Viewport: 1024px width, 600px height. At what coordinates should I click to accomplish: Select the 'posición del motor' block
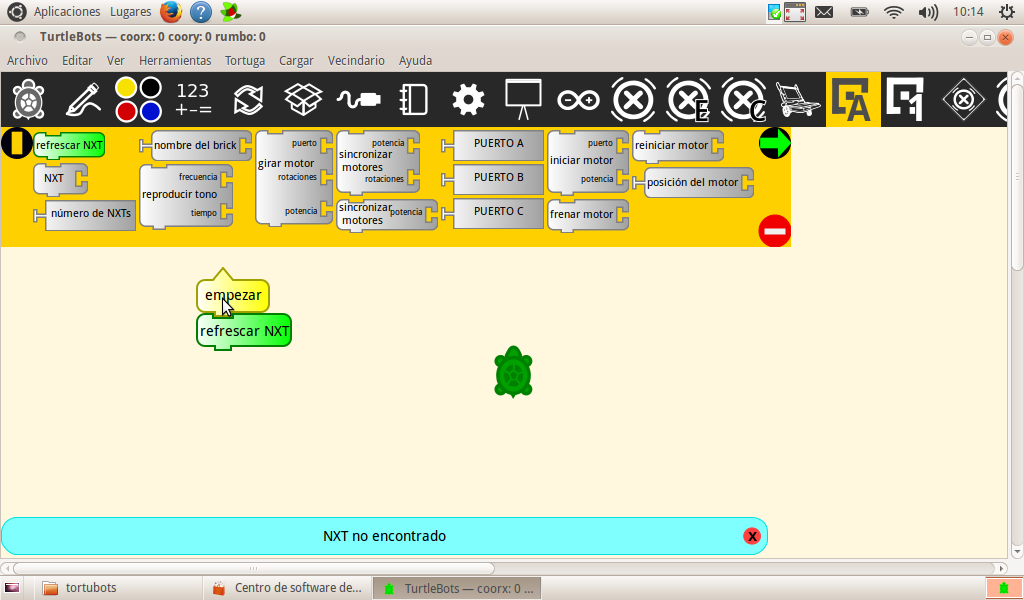tap(693, 183)
